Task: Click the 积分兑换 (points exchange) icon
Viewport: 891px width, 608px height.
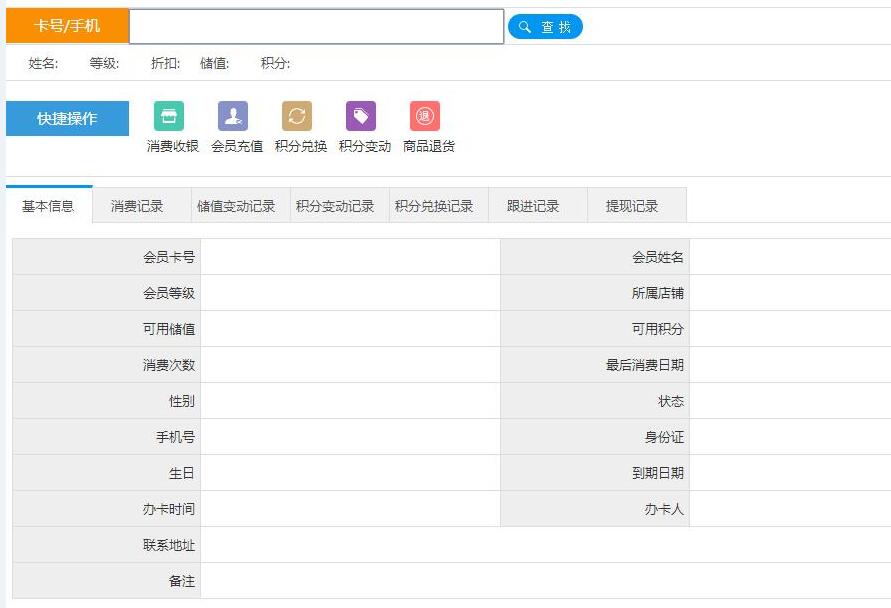Action: 295,116
